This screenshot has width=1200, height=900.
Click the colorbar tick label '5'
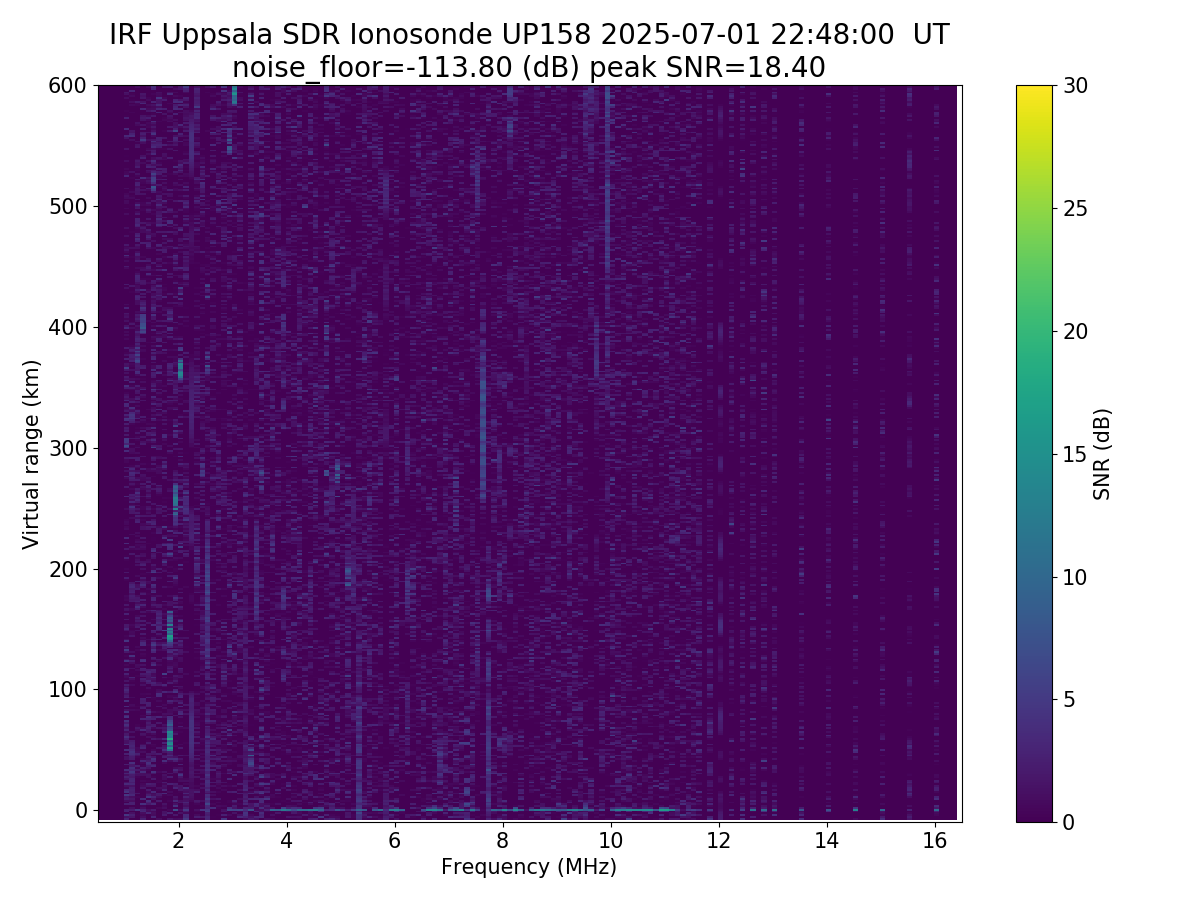tap(1070, 699)
